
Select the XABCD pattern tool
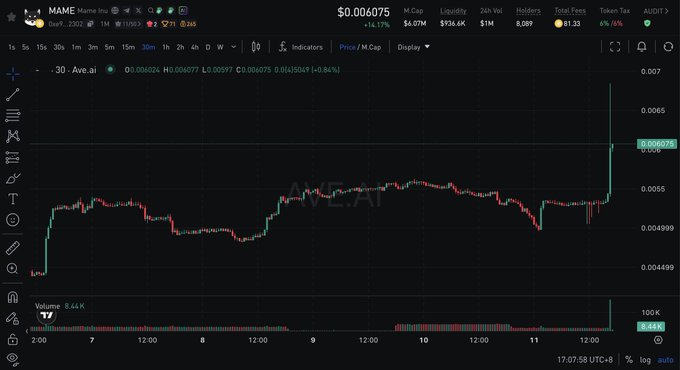[13, 136]
